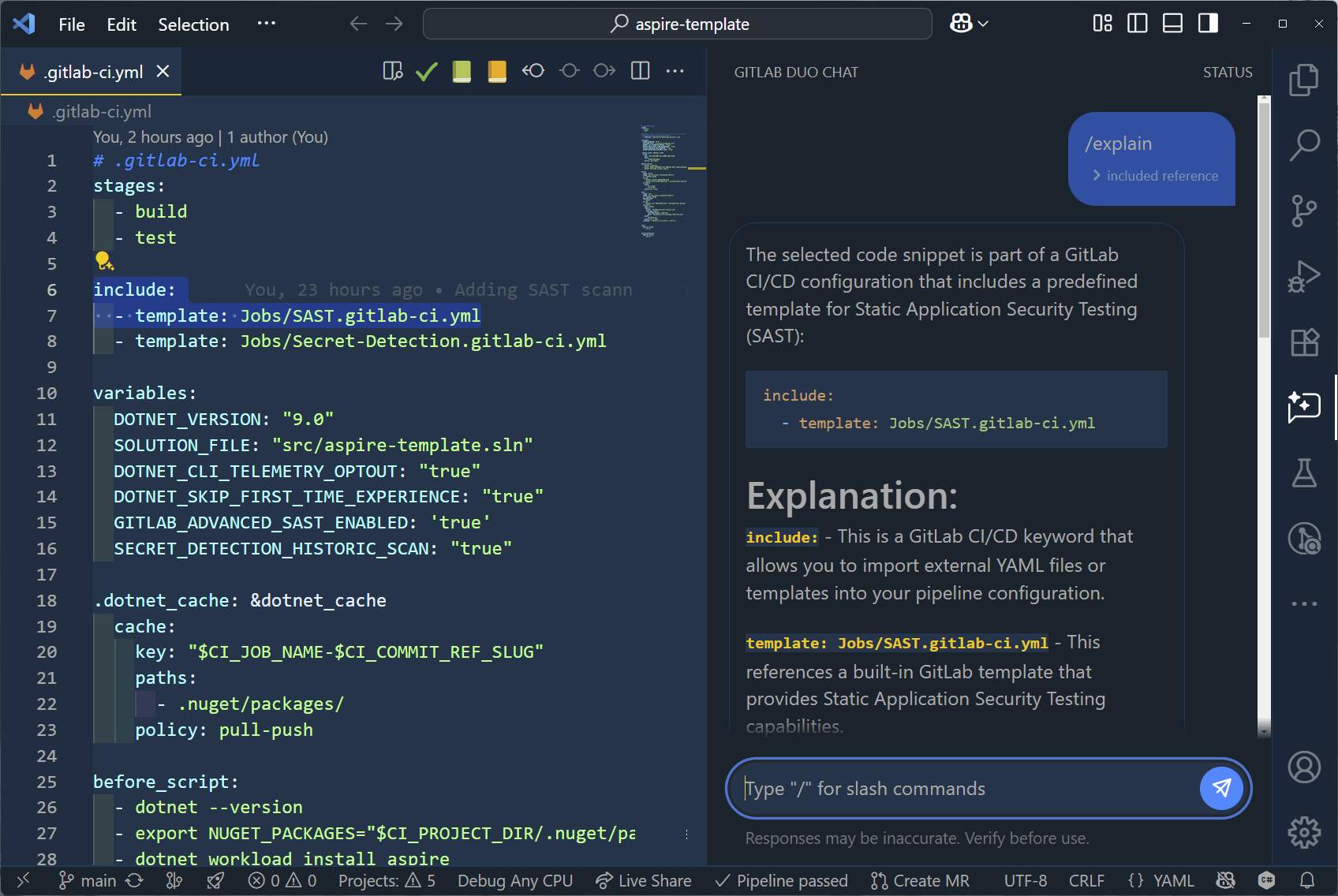Switch branch via main in status bar

(88, 880)
